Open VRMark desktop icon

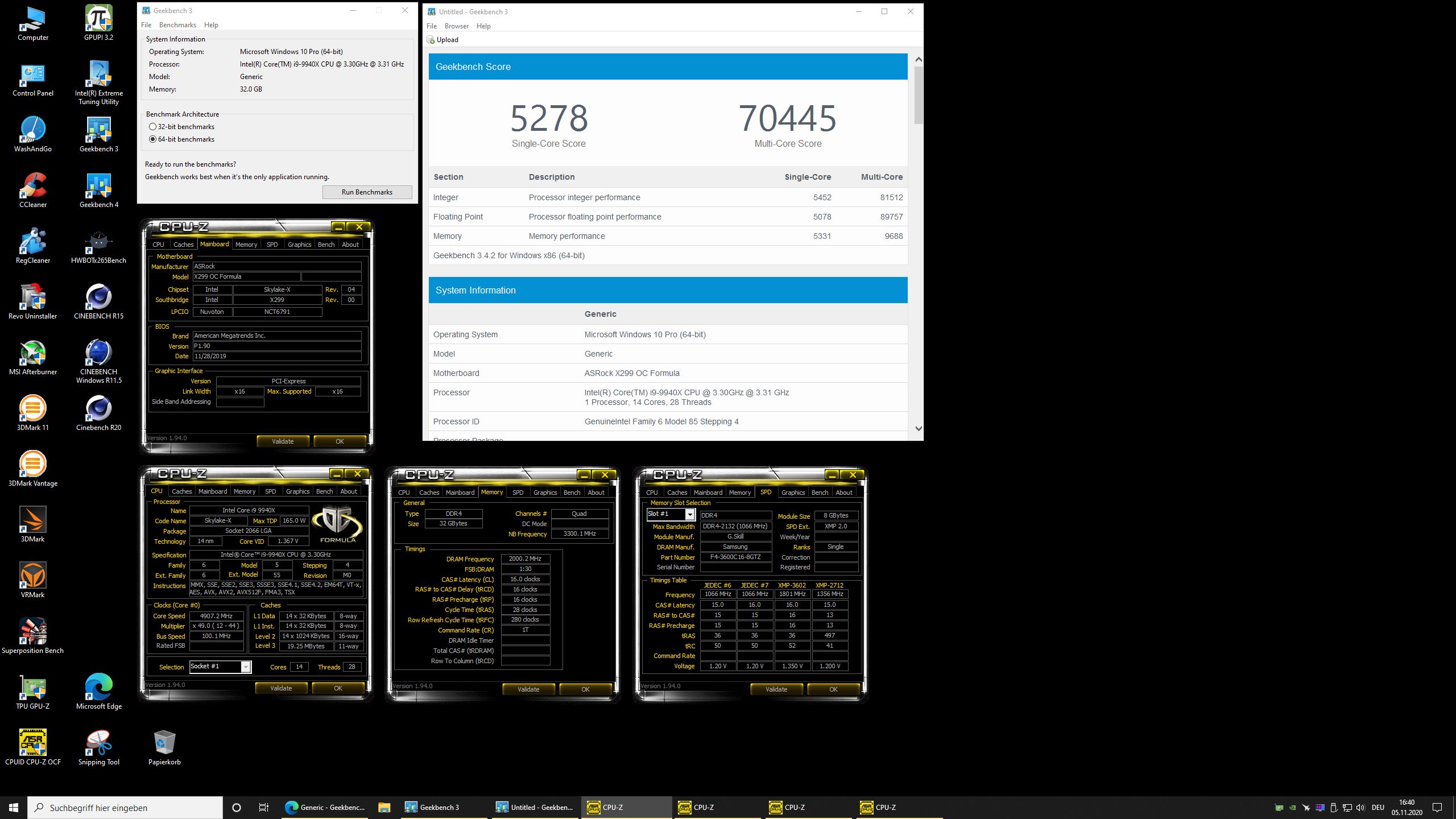pos(33,581)
